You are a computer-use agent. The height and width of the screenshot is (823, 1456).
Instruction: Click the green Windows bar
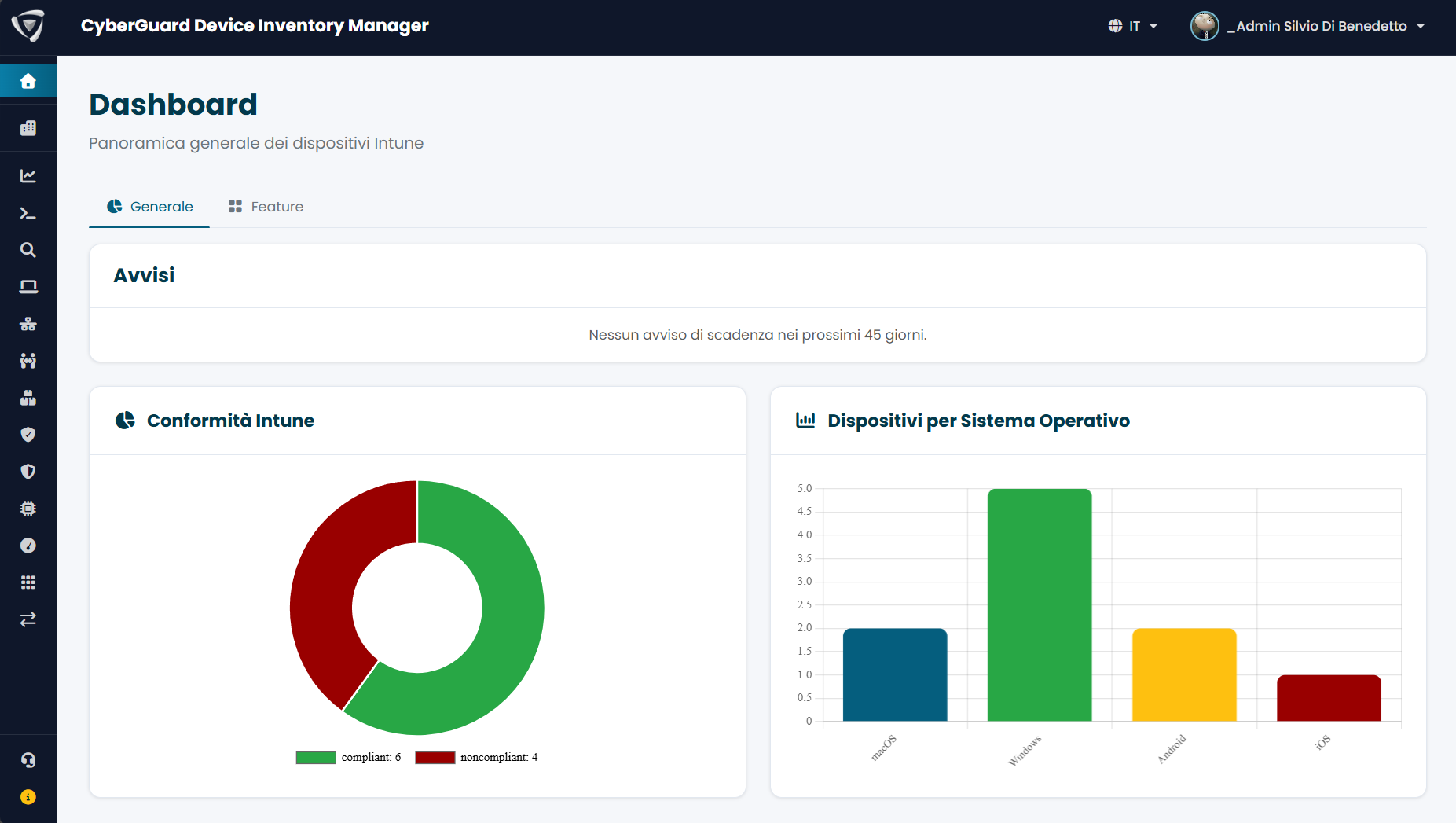click(x=1040, y=605)
